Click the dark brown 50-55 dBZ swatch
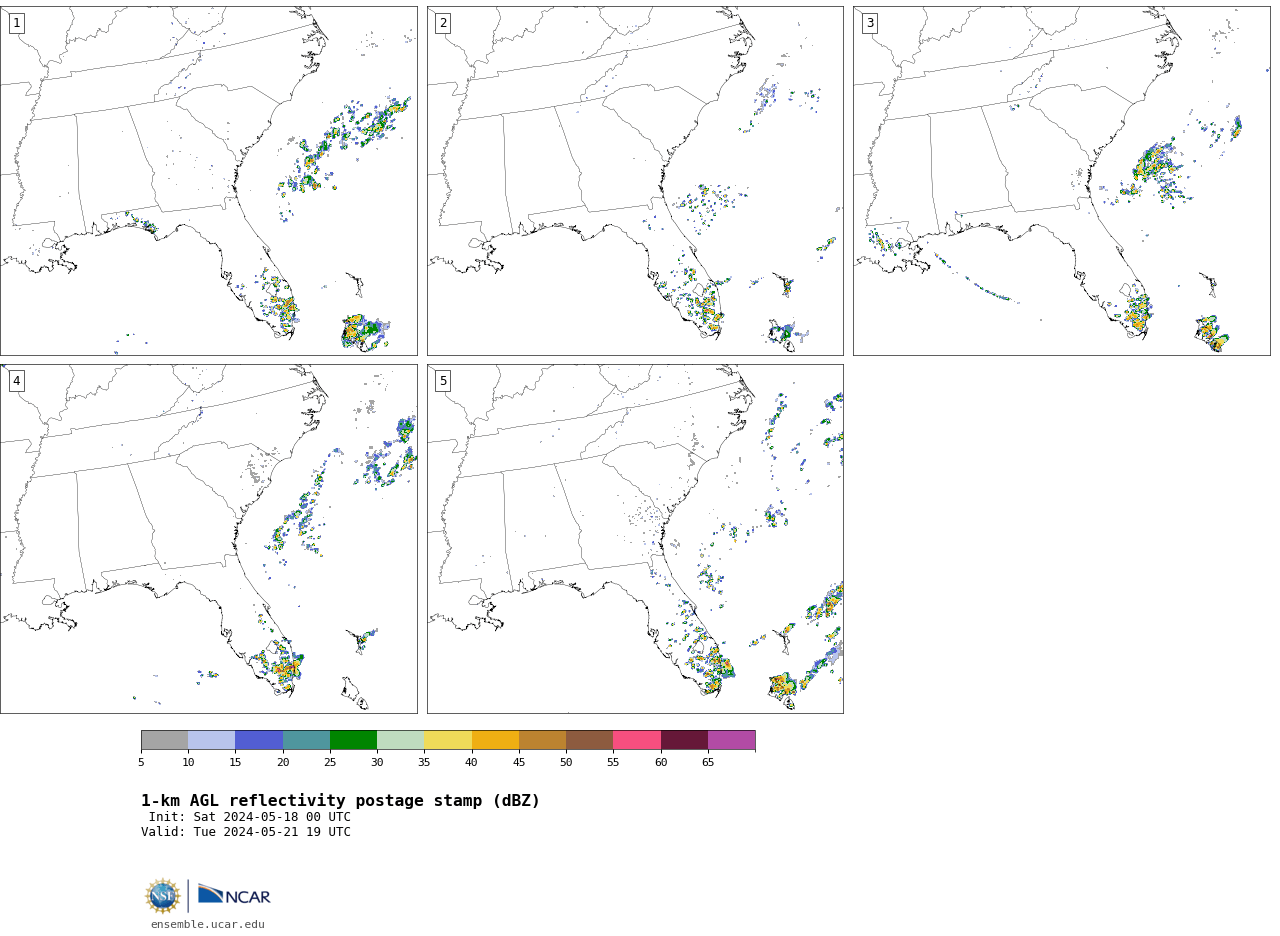The width and height of the screenshot is (1280, 936). pyautogui.click(x=589, y=740)
